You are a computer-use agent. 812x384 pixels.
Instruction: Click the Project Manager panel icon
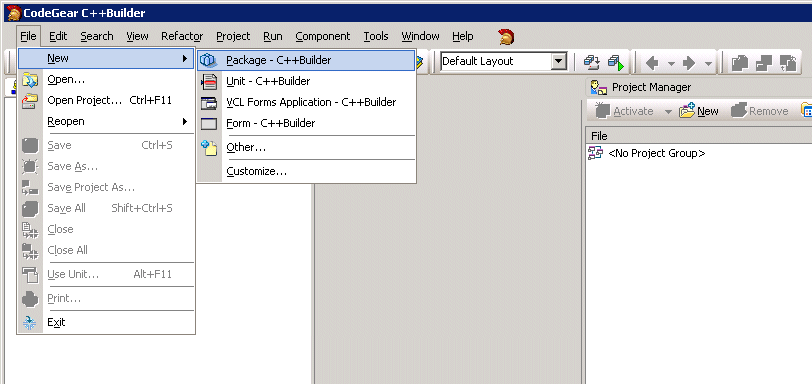(x=599, y=87)
